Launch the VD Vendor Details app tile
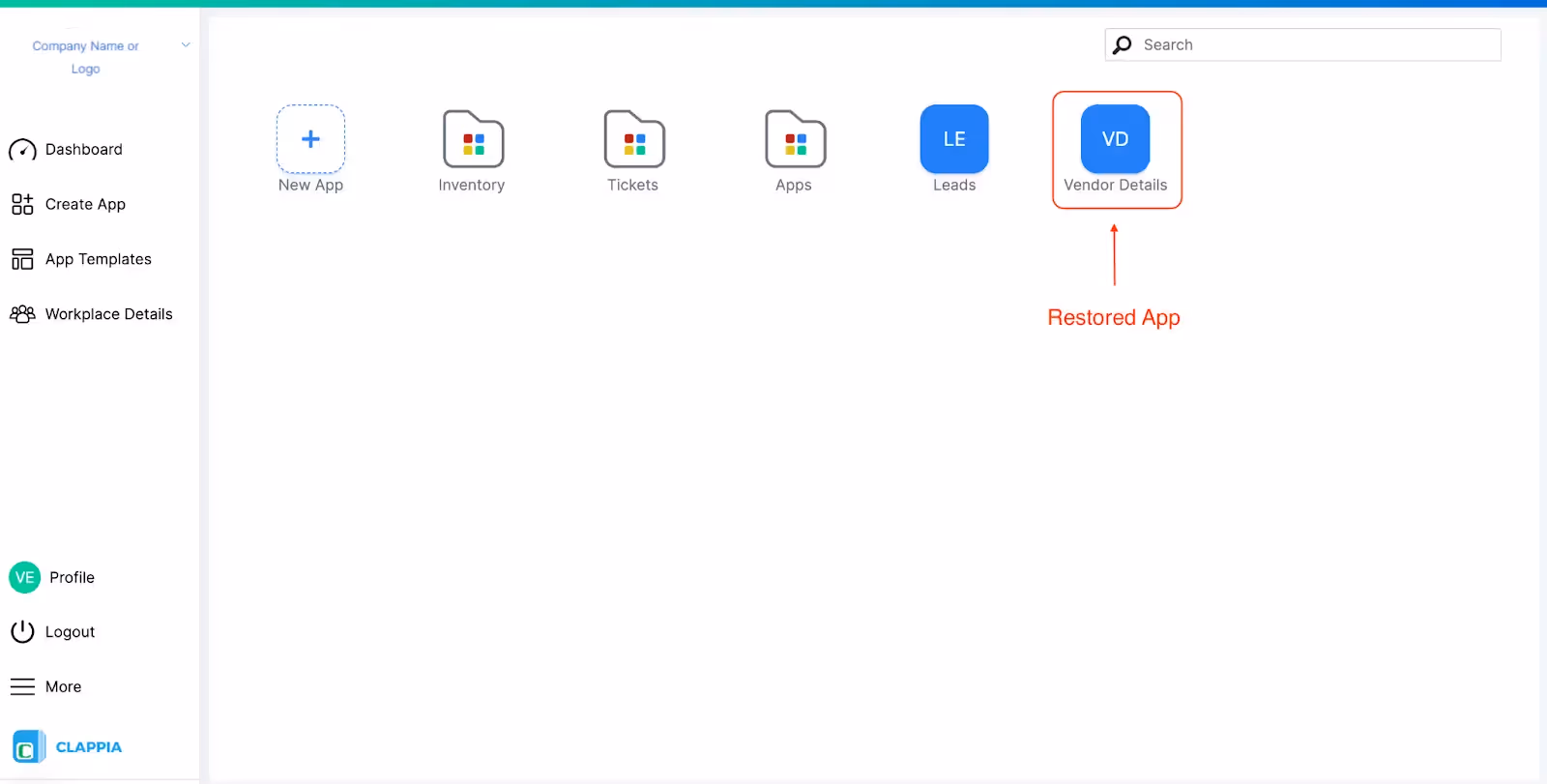The height and width of the screenshot is (784, 1547). pyautogui.click(x=1116, y=139)
